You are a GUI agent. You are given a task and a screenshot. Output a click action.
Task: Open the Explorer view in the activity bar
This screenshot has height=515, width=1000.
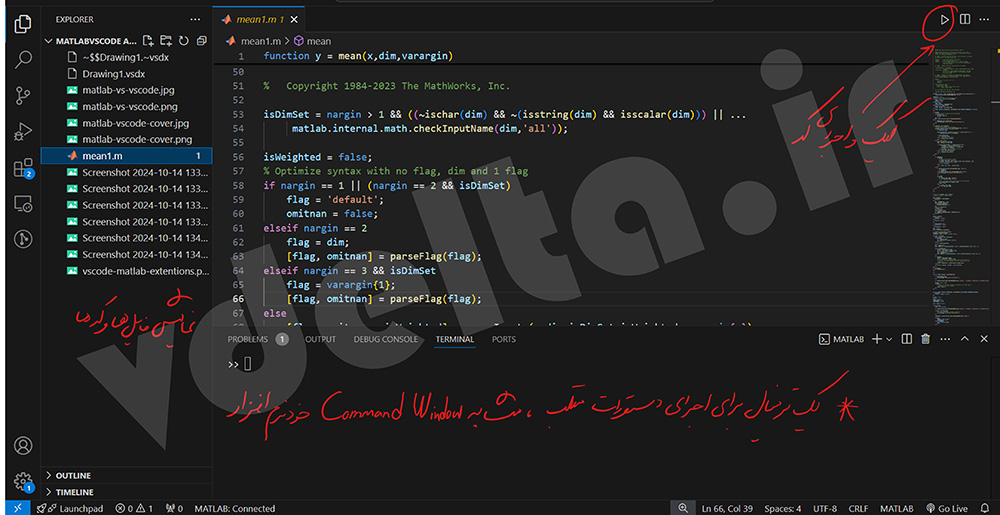(x=23, y=24)
